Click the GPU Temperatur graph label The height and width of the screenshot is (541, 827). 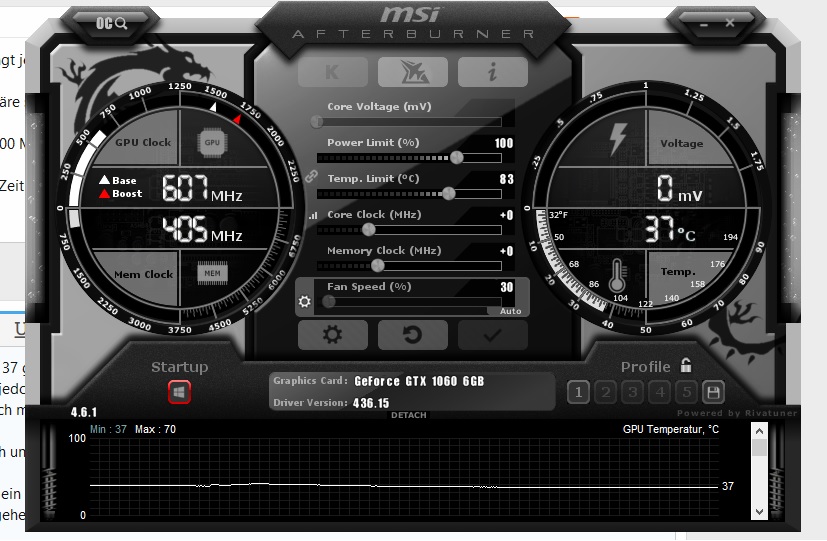pyautogui.click(x=670, y=429)
